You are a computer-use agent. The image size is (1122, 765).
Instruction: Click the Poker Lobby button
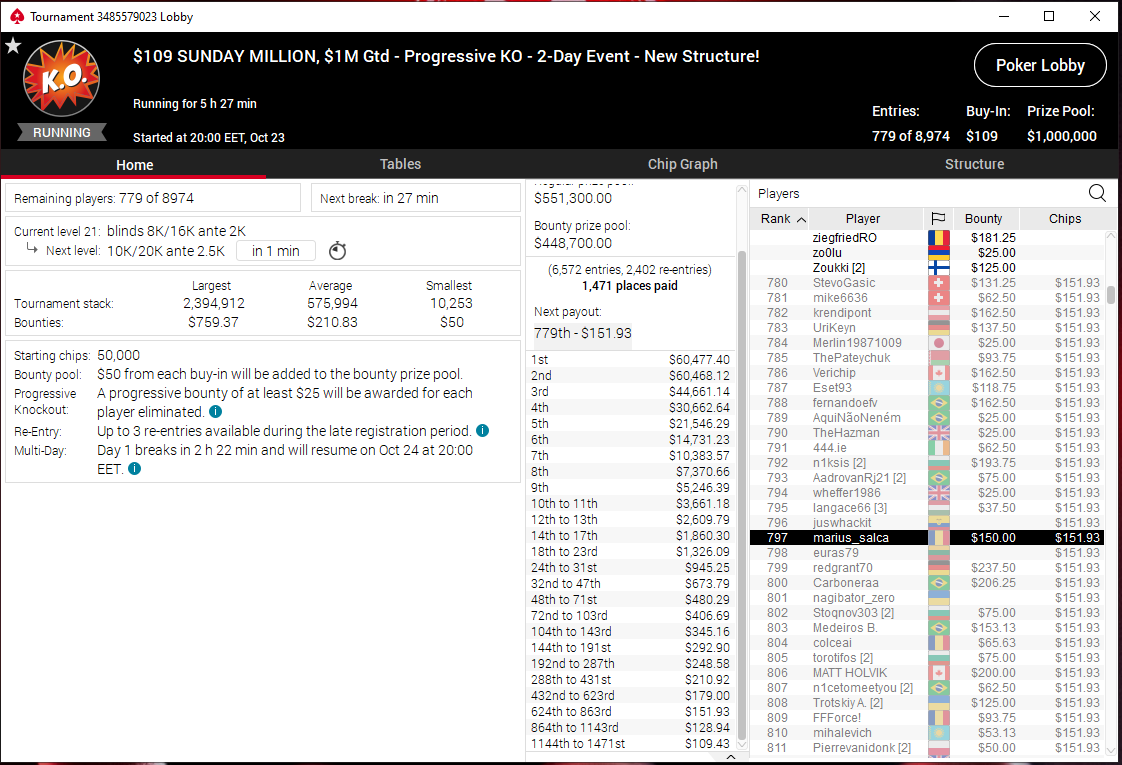tap(1040, 65)
